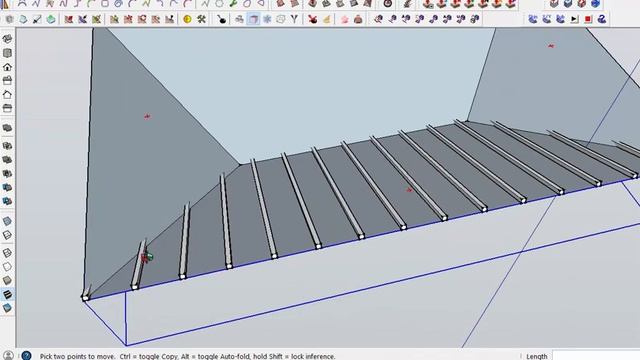
Task: Click the green box toolbar icon
Action: [x=51, y=19]
